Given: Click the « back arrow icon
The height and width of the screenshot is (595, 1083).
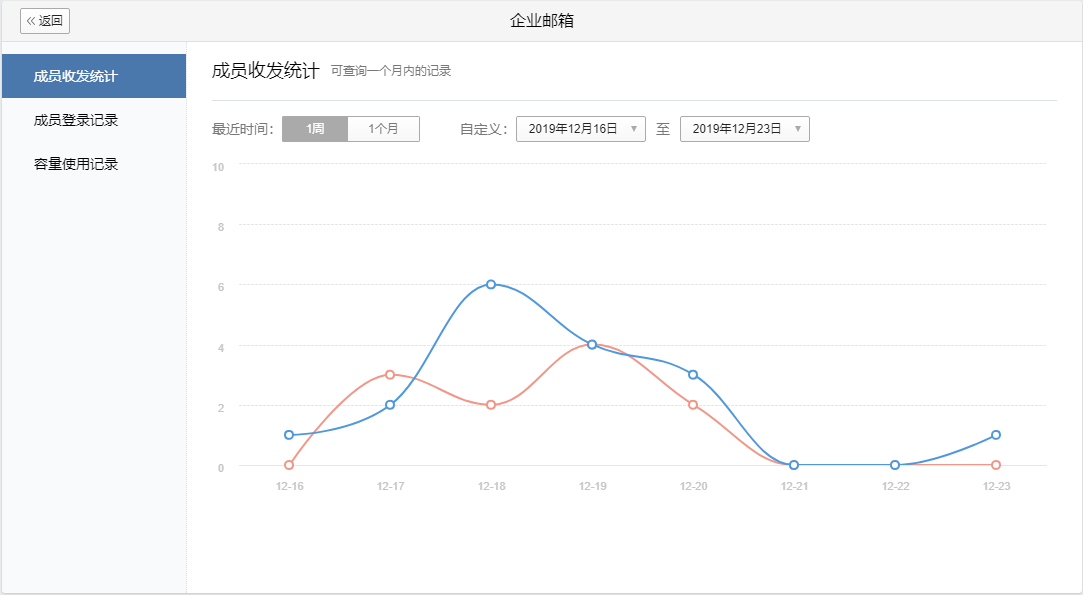Looking at the screenshot, I should [x=32, y=21].
